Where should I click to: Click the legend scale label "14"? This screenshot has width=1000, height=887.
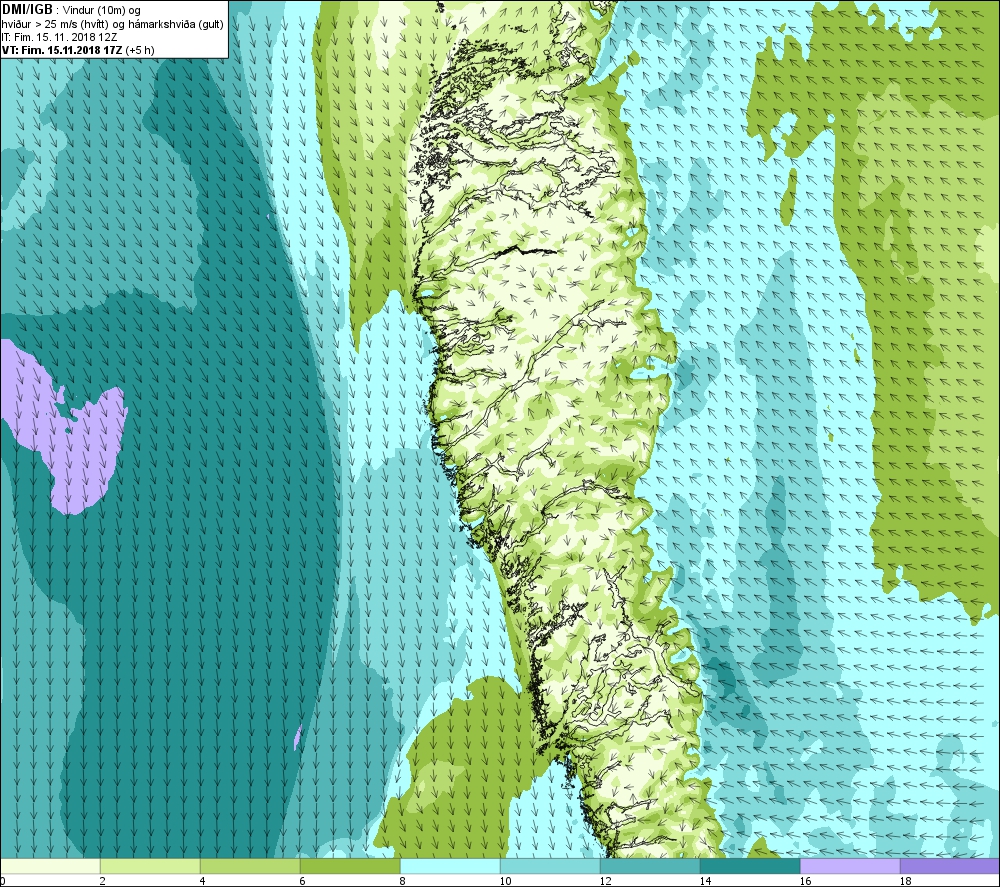click(x=705, y=881)
